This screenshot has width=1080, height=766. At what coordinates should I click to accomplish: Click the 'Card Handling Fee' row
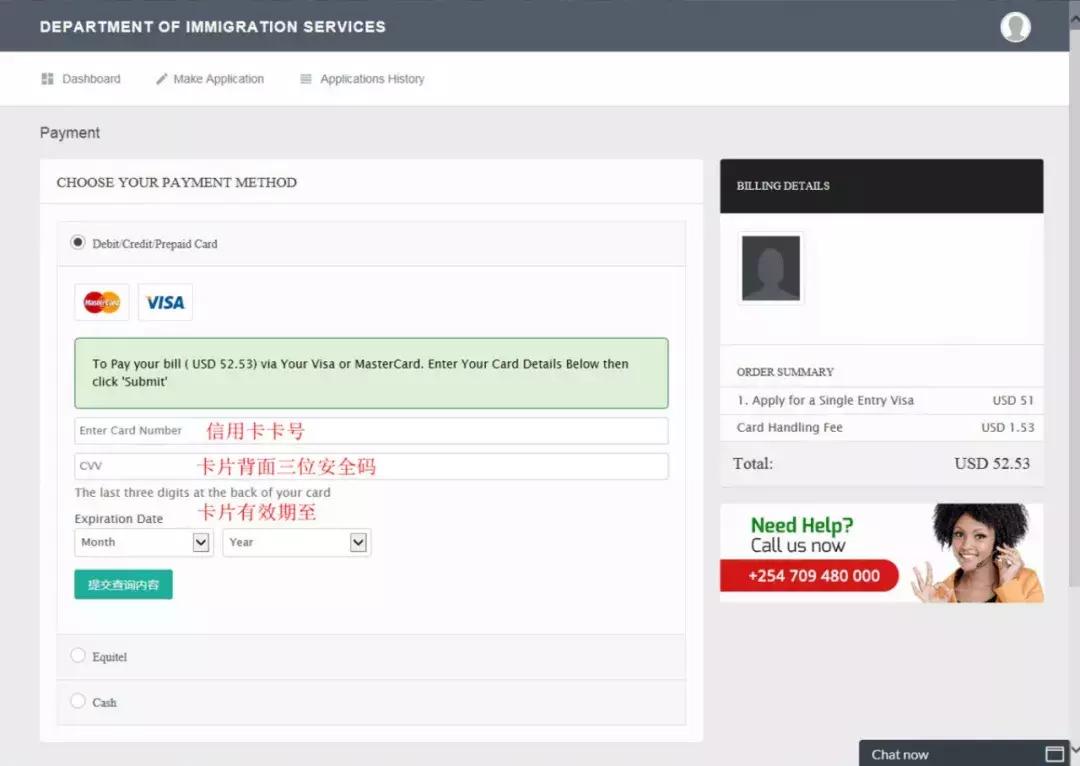click(882, 427)
